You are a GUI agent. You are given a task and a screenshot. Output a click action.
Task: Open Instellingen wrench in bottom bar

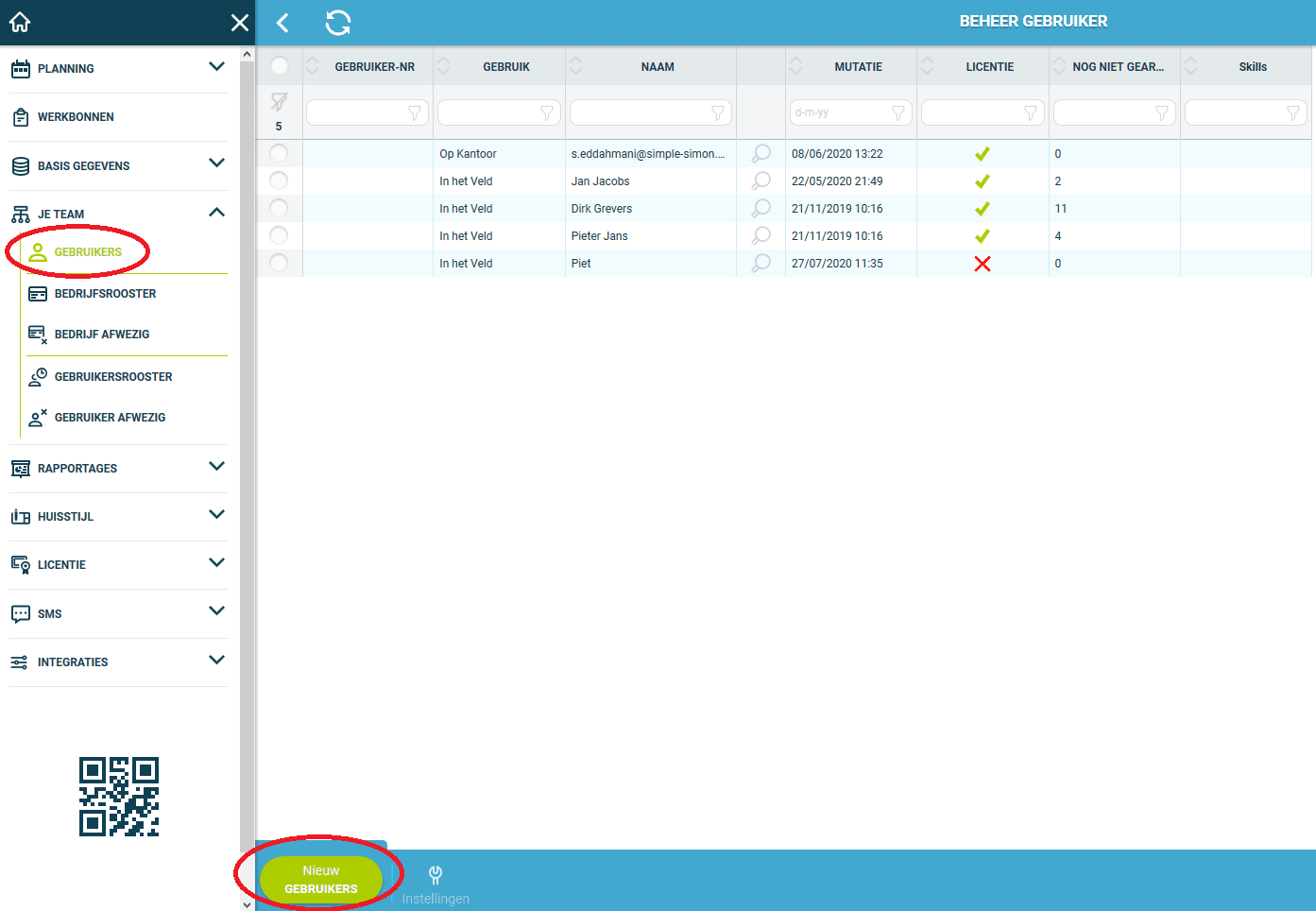tap(436, 875)
